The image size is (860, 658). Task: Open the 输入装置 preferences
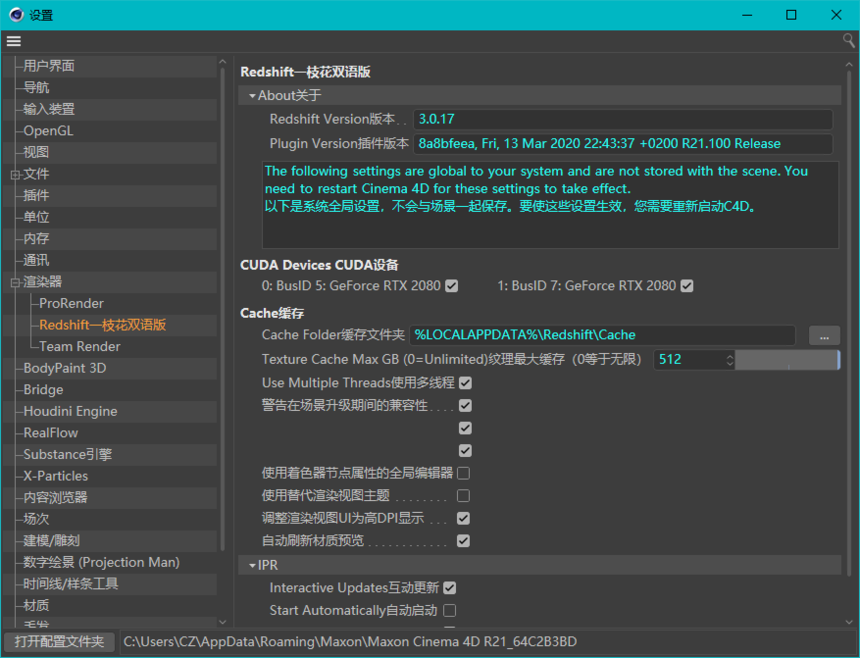(x=49, y=109)
